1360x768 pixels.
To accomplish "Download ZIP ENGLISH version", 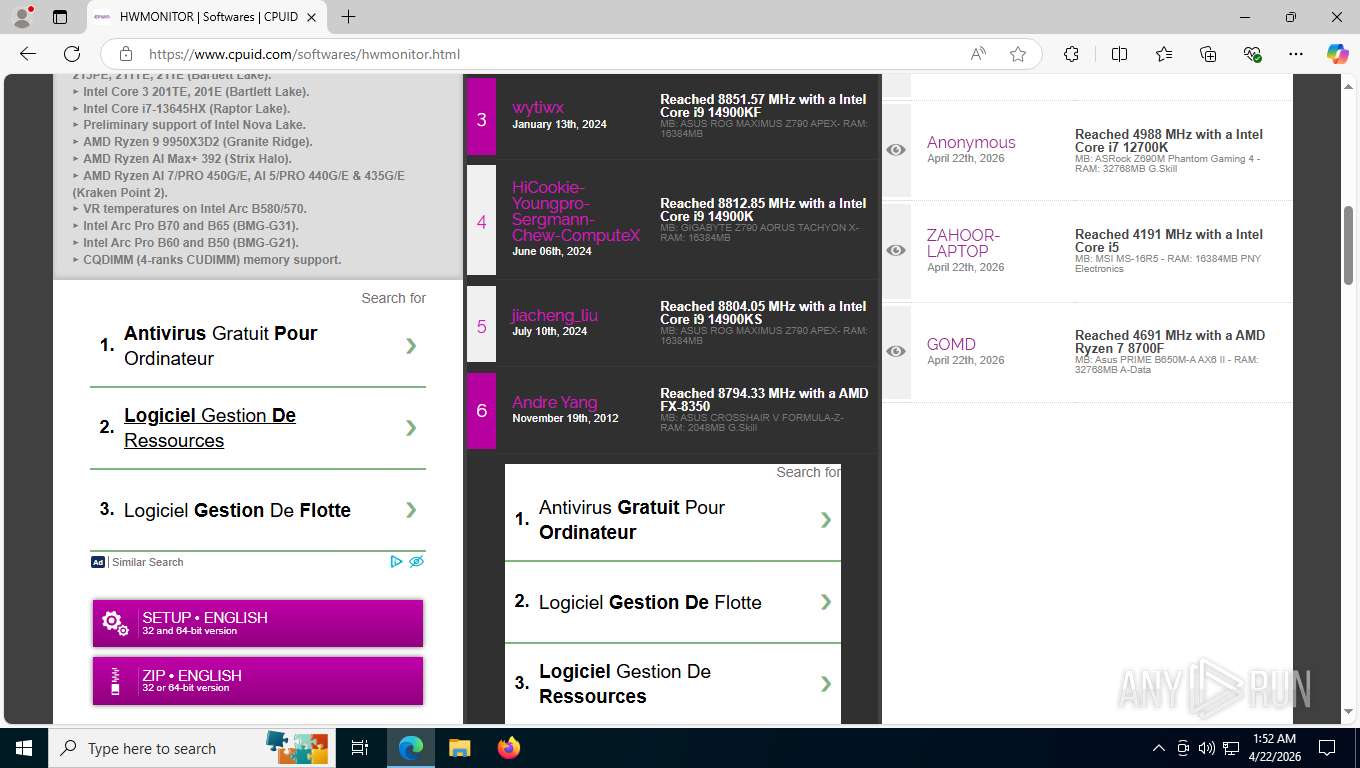I will pyautogui.click(x=258, y=681).
